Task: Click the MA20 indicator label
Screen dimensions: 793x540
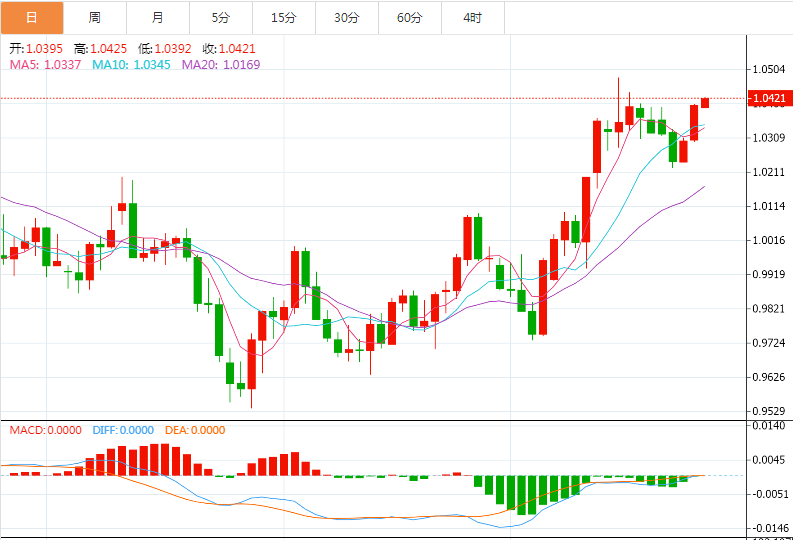Action: tap(221, 65)
